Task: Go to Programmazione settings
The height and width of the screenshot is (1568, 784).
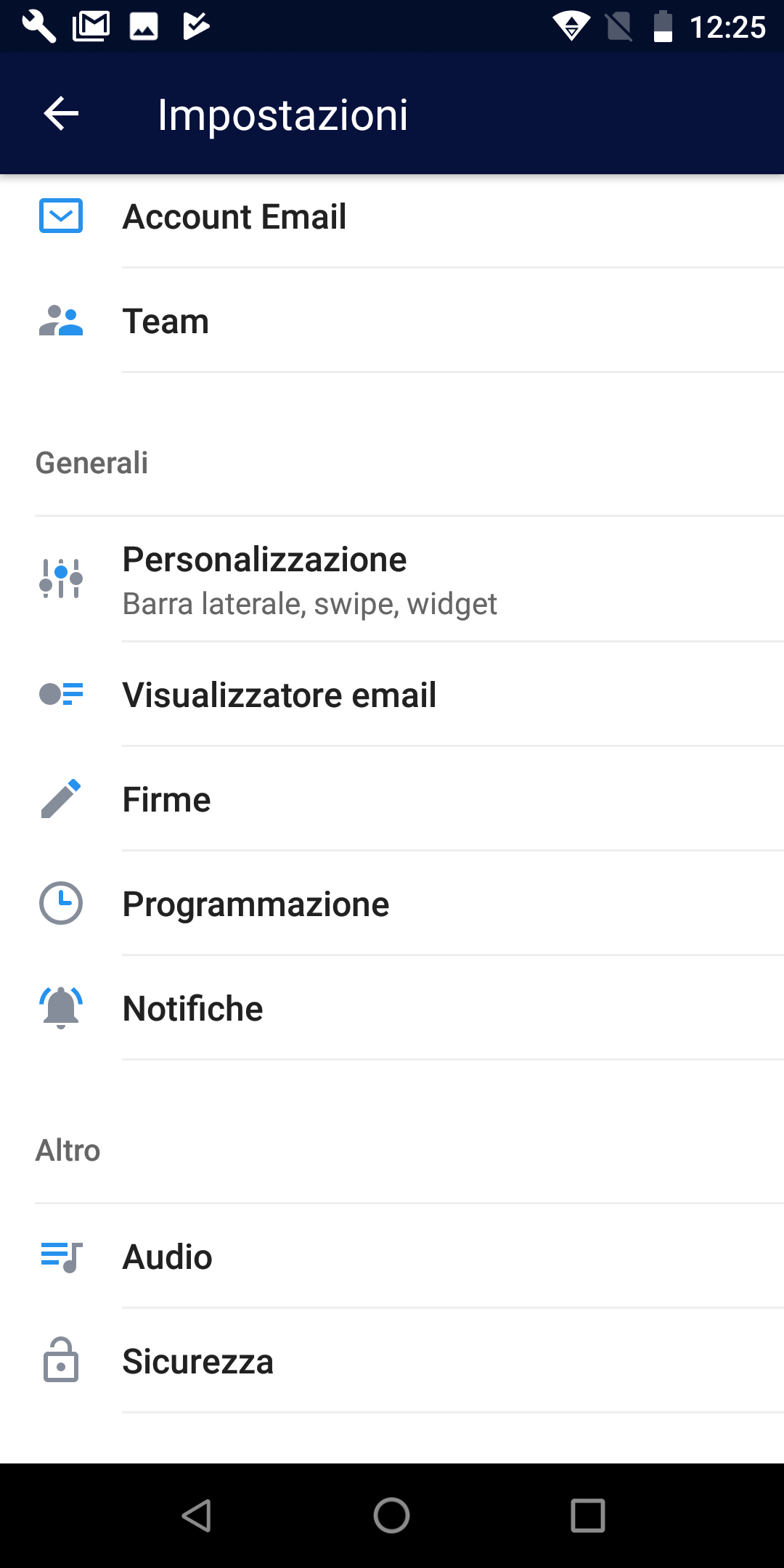Action: (x=392, y=904)
